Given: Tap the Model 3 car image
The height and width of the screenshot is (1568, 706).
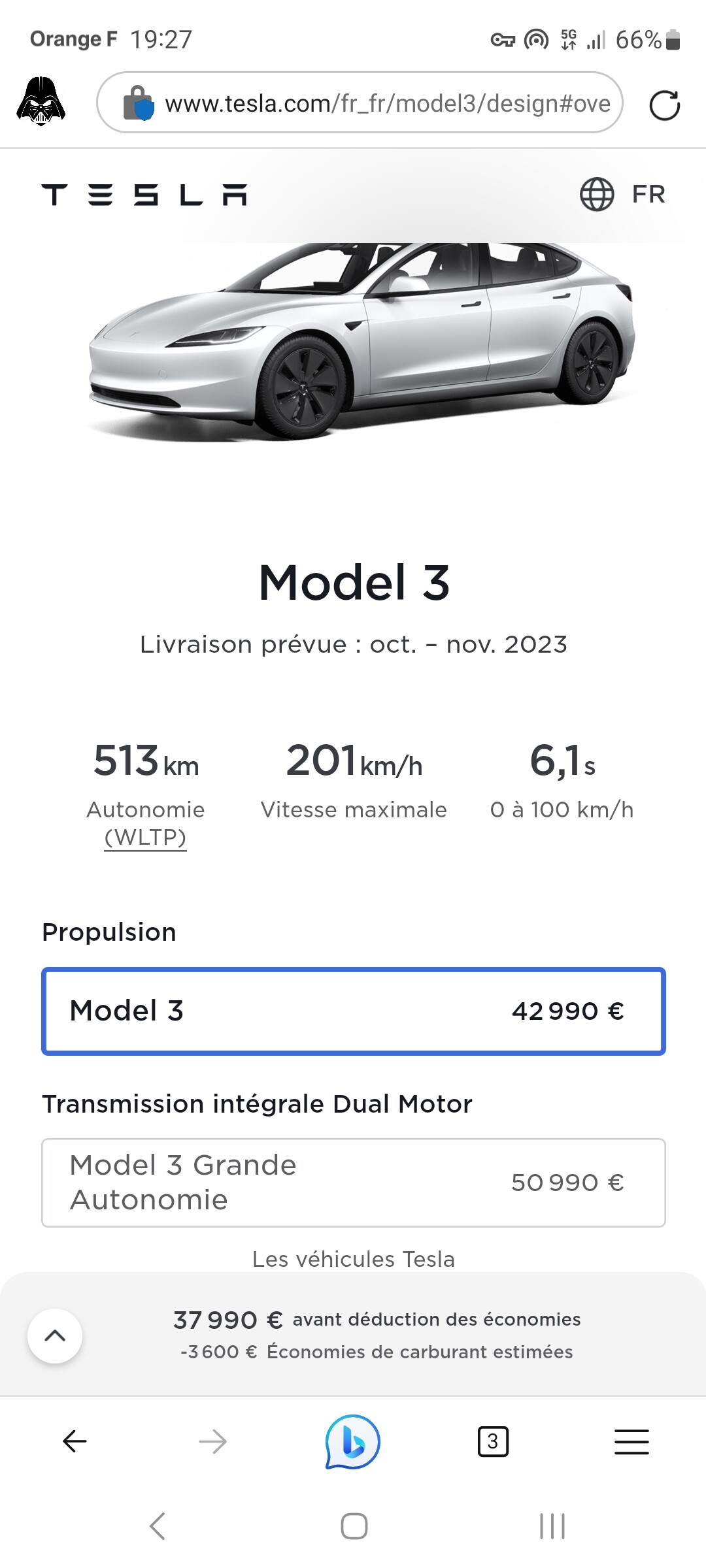Looking at the screenshot, I should click(x=360, y=340).
